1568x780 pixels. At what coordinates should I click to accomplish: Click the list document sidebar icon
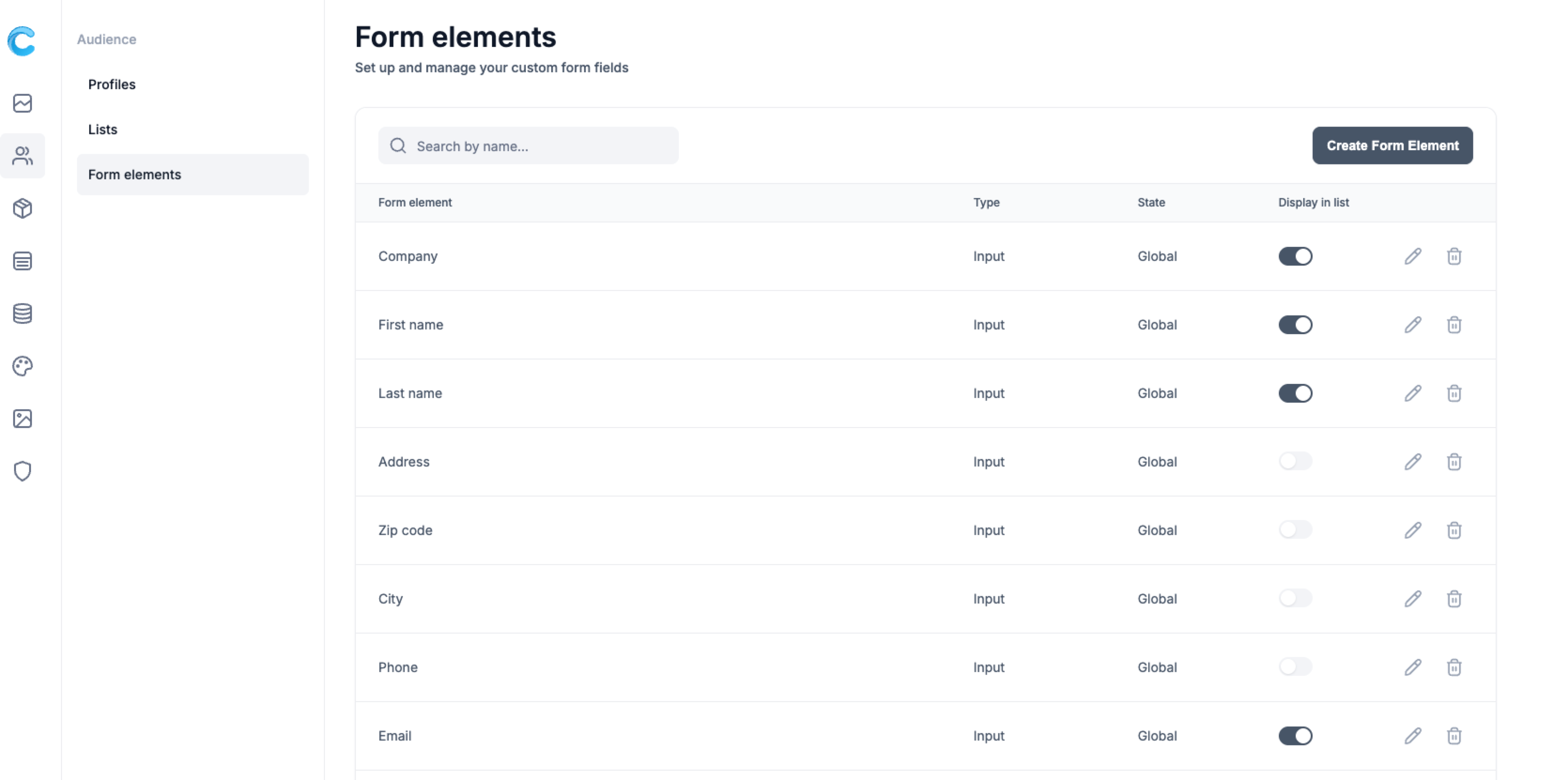(x=23, y=261)
